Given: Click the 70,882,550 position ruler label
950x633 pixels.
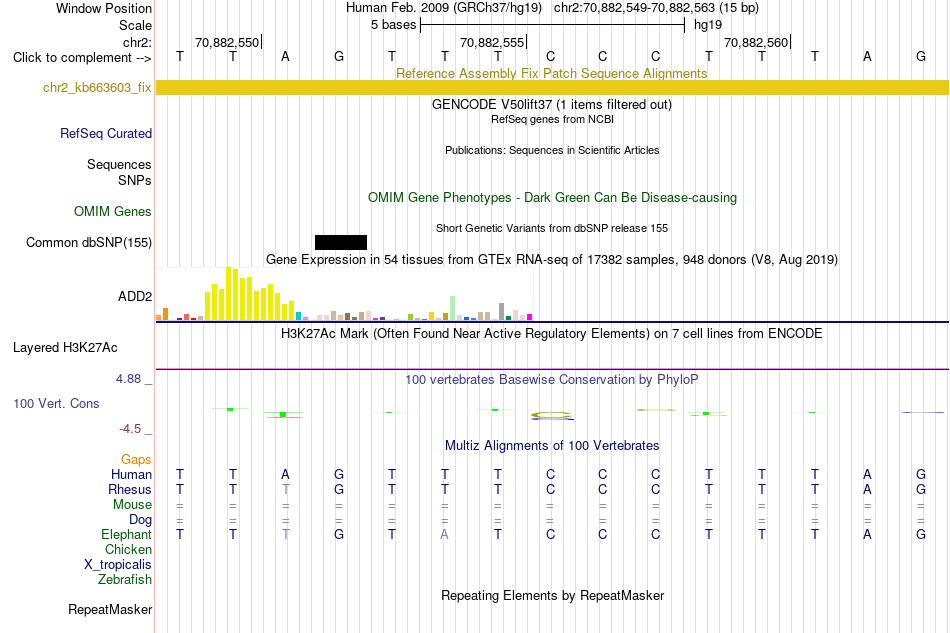Looking at the screenshot, I should [x=227, y=42].
